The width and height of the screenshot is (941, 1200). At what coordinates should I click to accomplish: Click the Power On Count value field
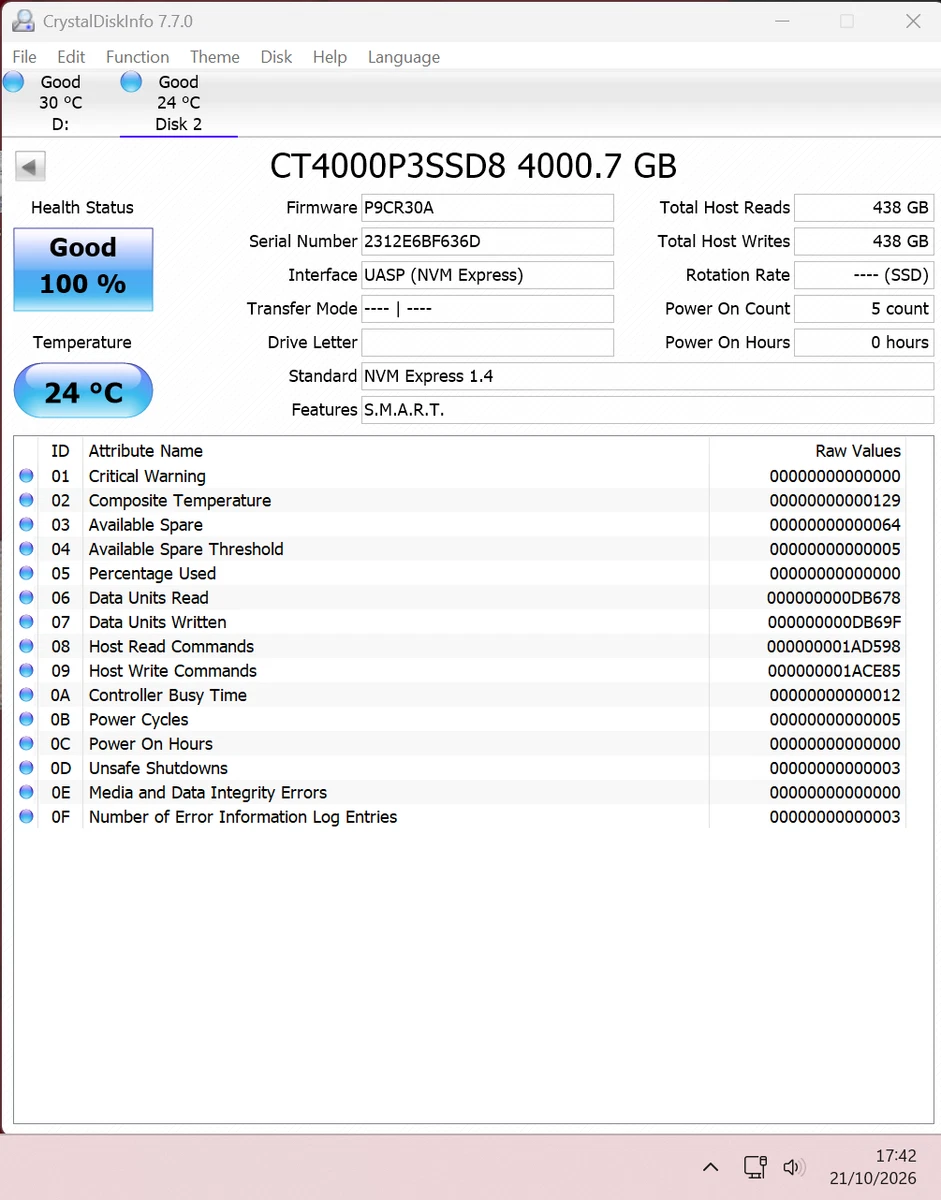coord(864,309)
